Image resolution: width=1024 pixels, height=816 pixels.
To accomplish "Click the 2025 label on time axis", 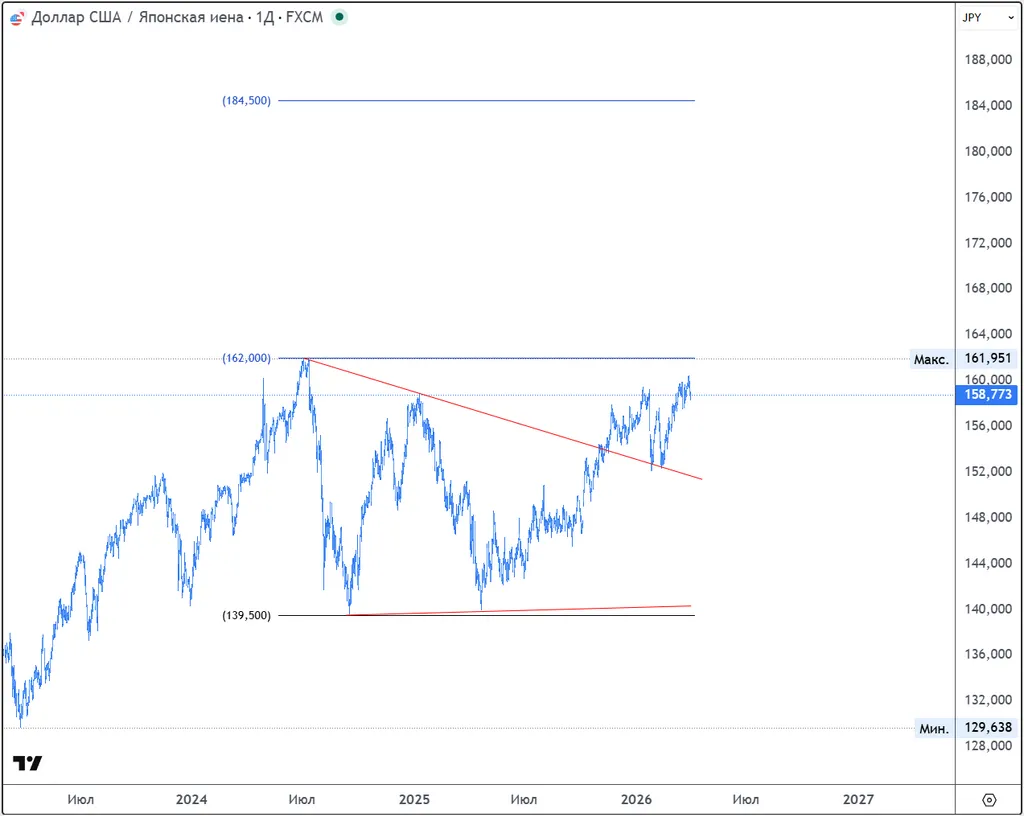I will pos(414,799).
